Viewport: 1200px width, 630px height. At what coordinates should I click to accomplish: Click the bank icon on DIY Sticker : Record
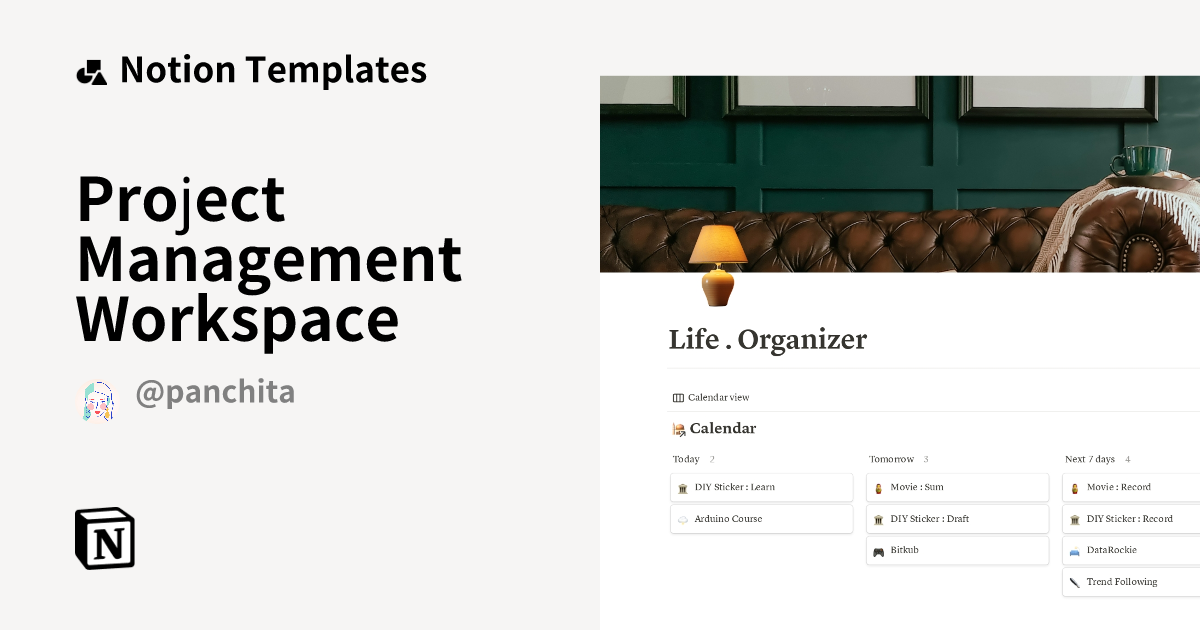click(x=1075, y=518)
